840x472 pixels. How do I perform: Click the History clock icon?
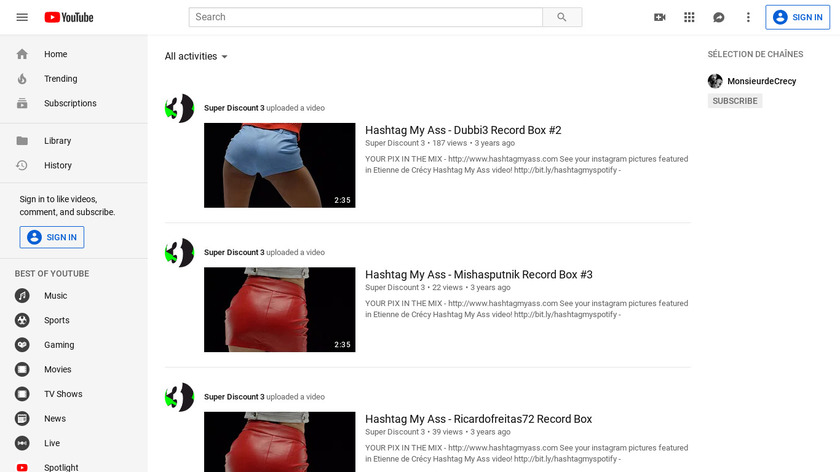[22, 166]
